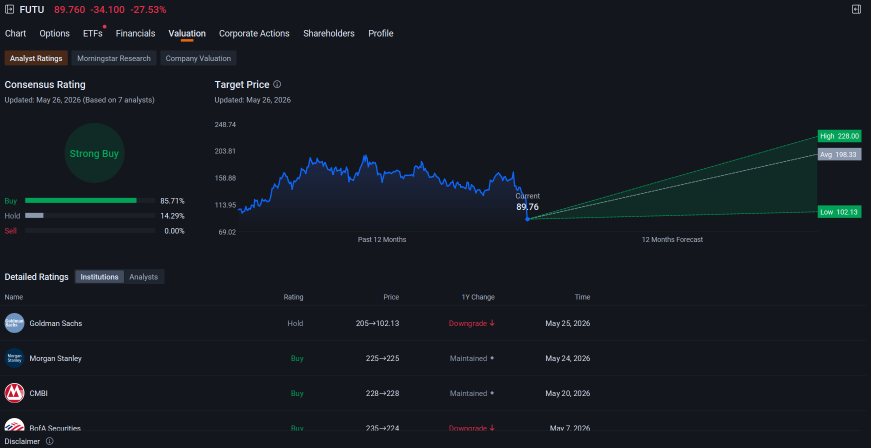Open the Profile tab

click(381, 33)
